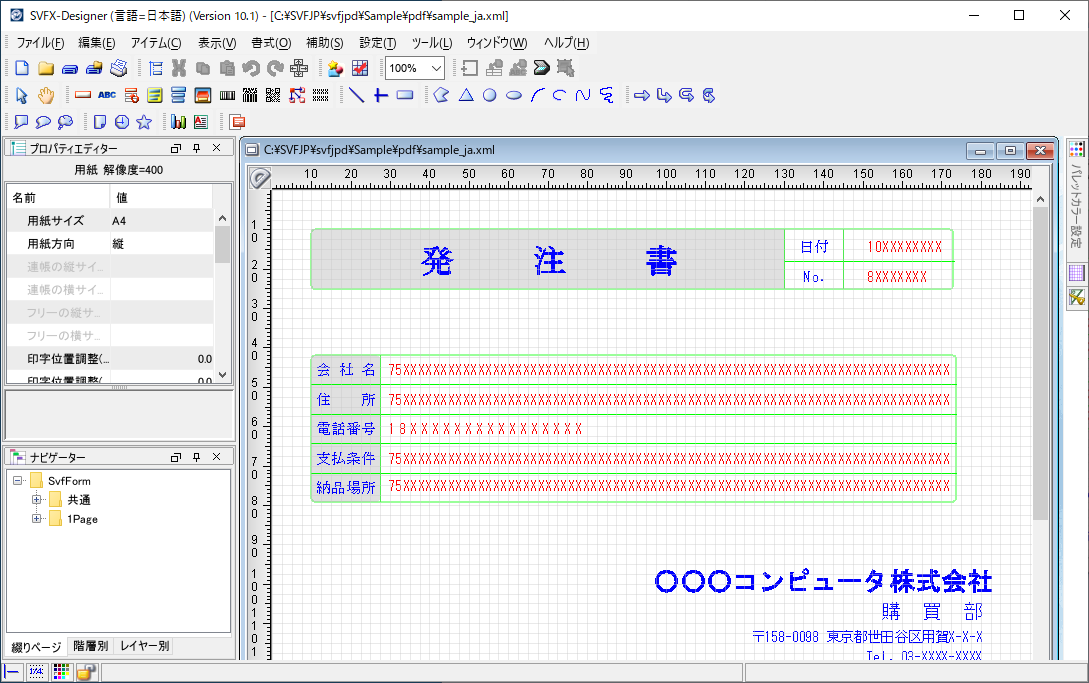Open the アイテム(C) menu

(x=156, y=43)
